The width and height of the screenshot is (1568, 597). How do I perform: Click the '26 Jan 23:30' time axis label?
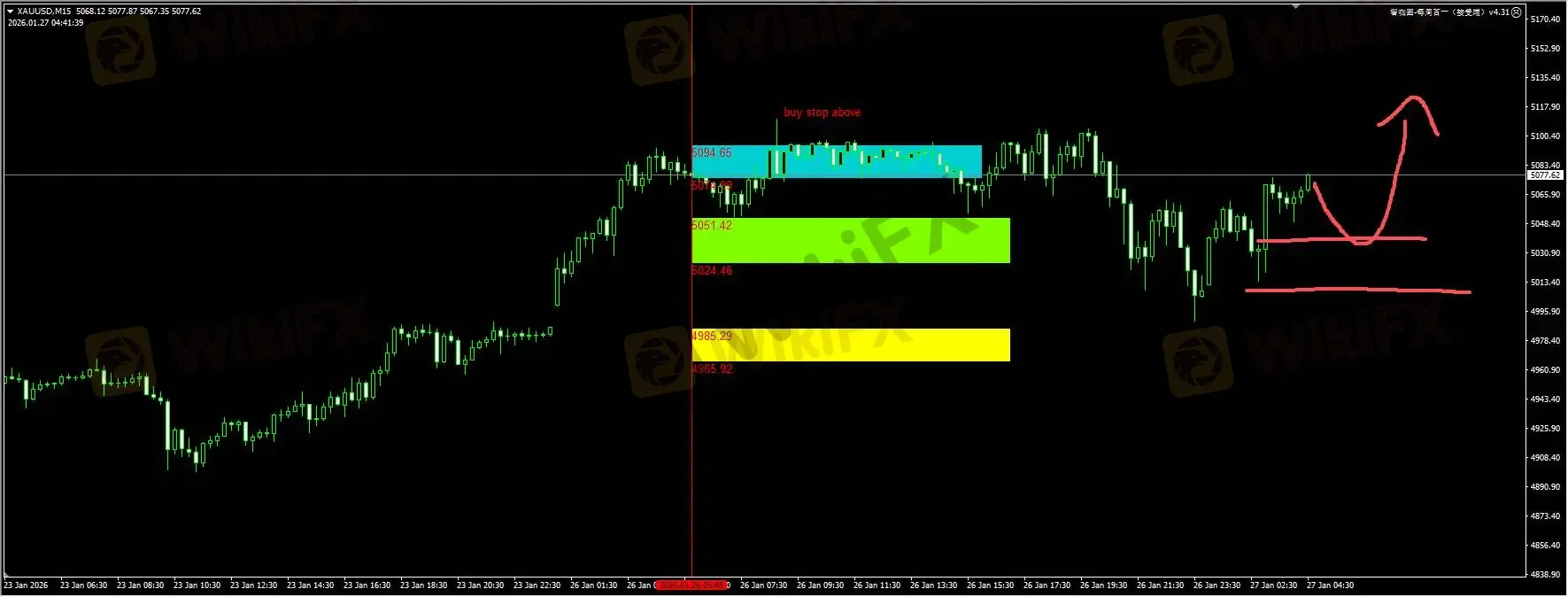tap(1217, 585)
